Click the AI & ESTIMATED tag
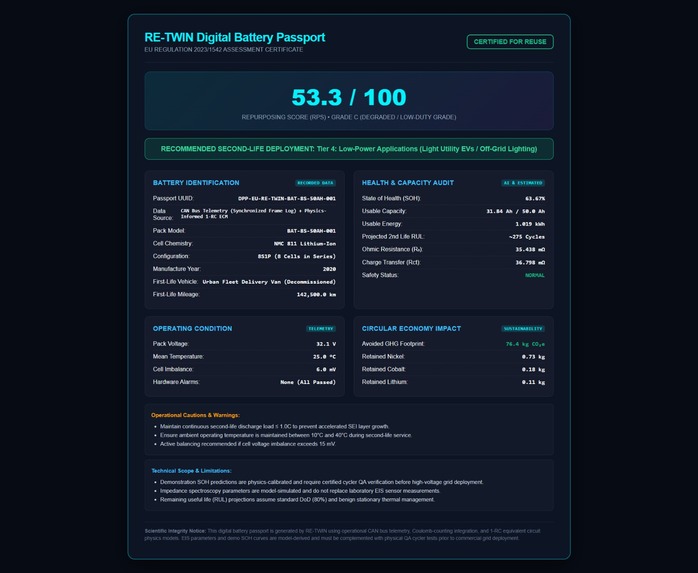The height and width of the screenshot is (573, 698). 523,183
